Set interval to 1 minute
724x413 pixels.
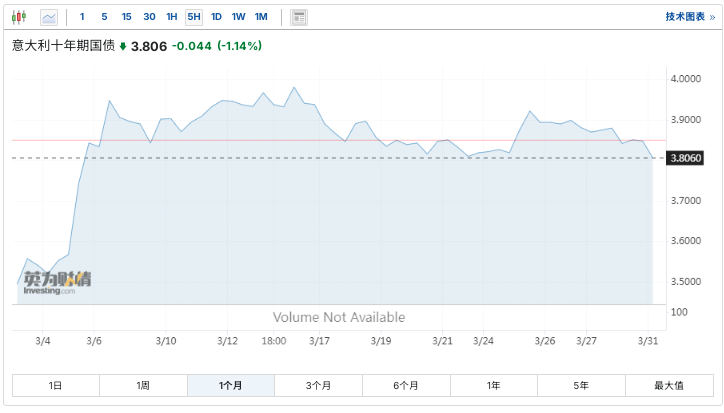(82, 17)
